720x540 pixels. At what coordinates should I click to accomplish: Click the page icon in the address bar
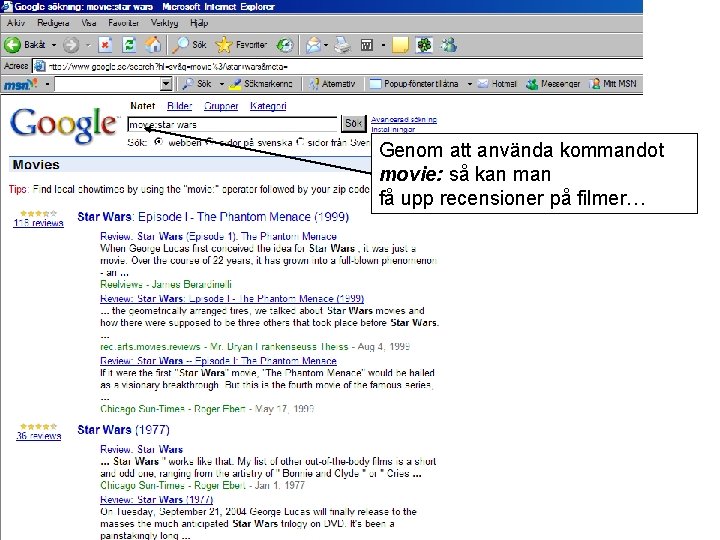tap(40, 66)
